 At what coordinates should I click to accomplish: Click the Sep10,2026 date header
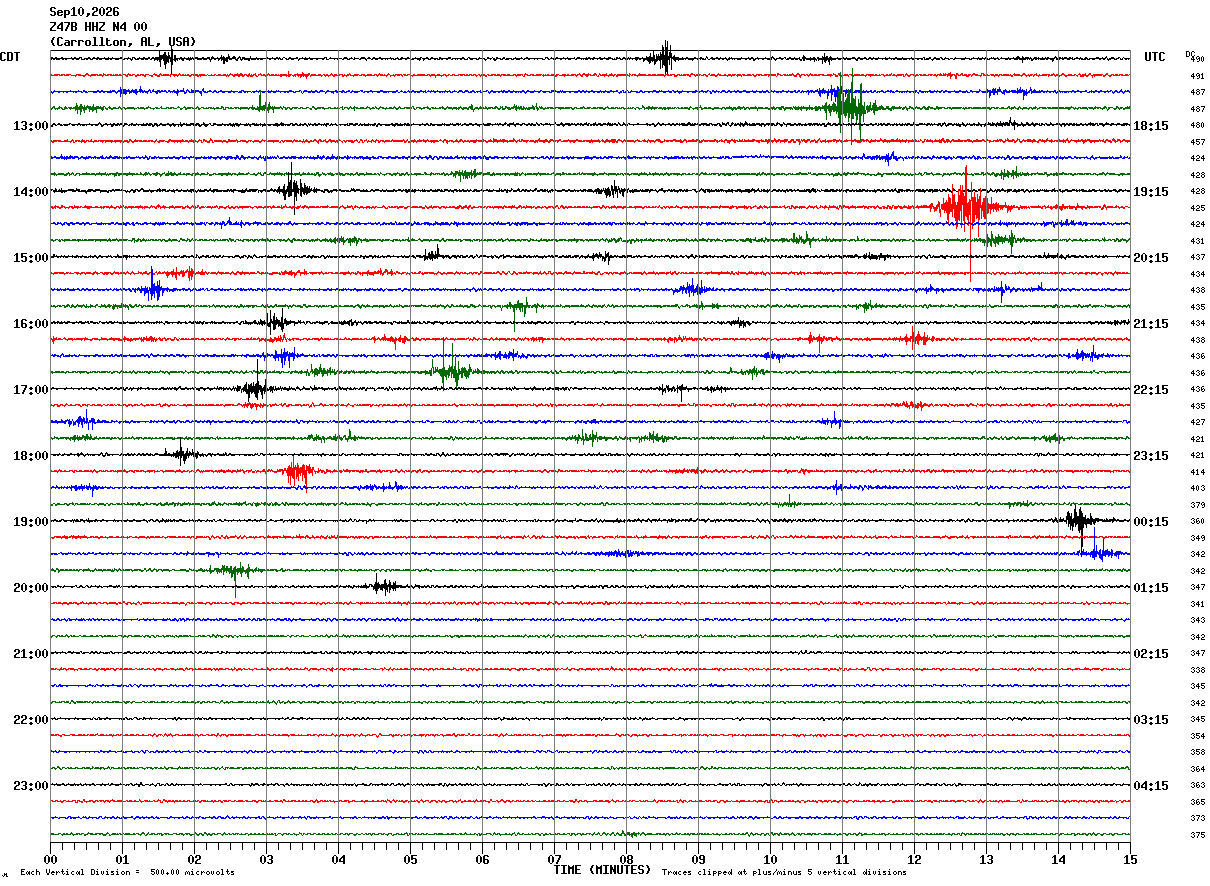point(84,12)
